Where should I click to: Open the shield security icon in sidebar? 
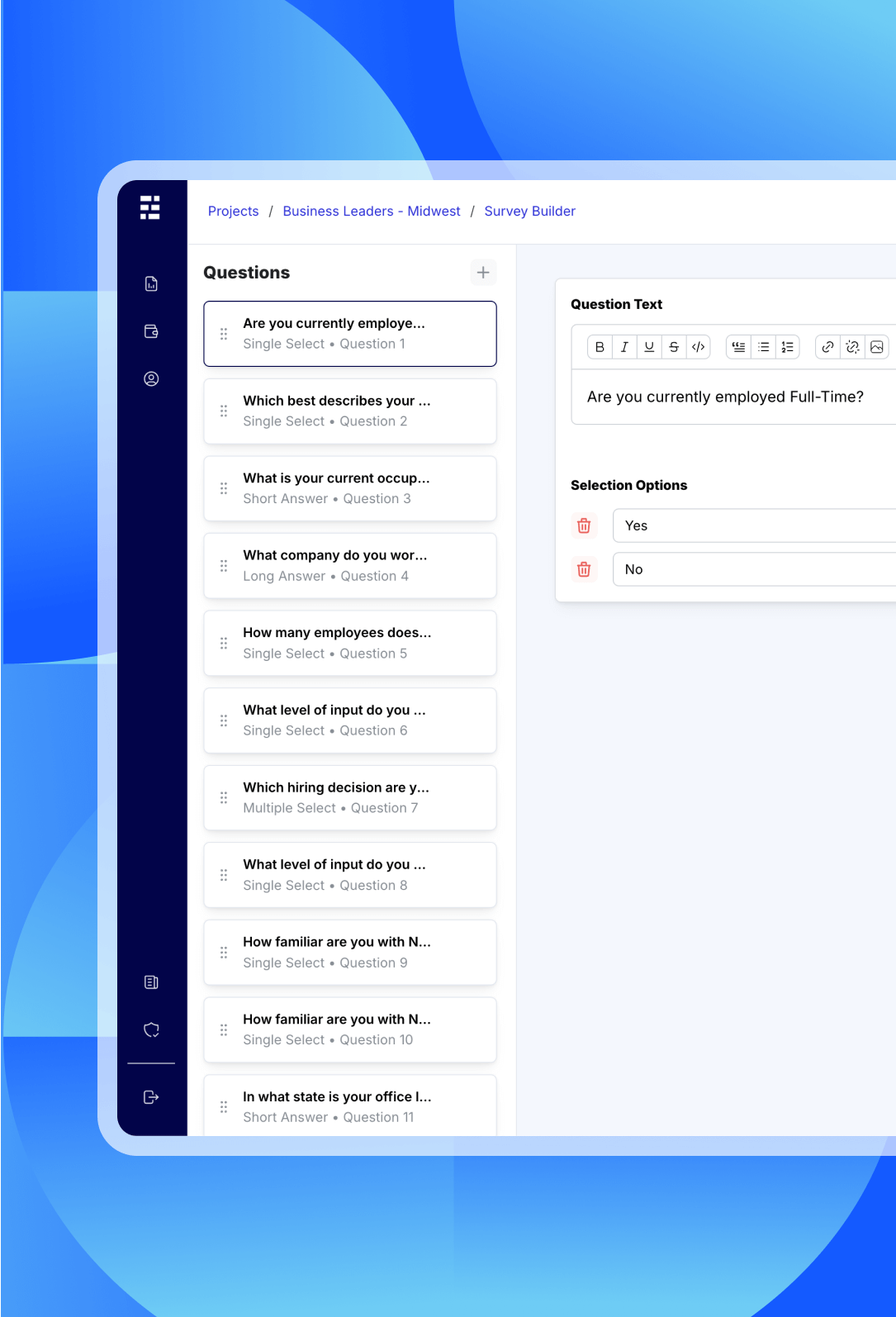(151, 1029)
